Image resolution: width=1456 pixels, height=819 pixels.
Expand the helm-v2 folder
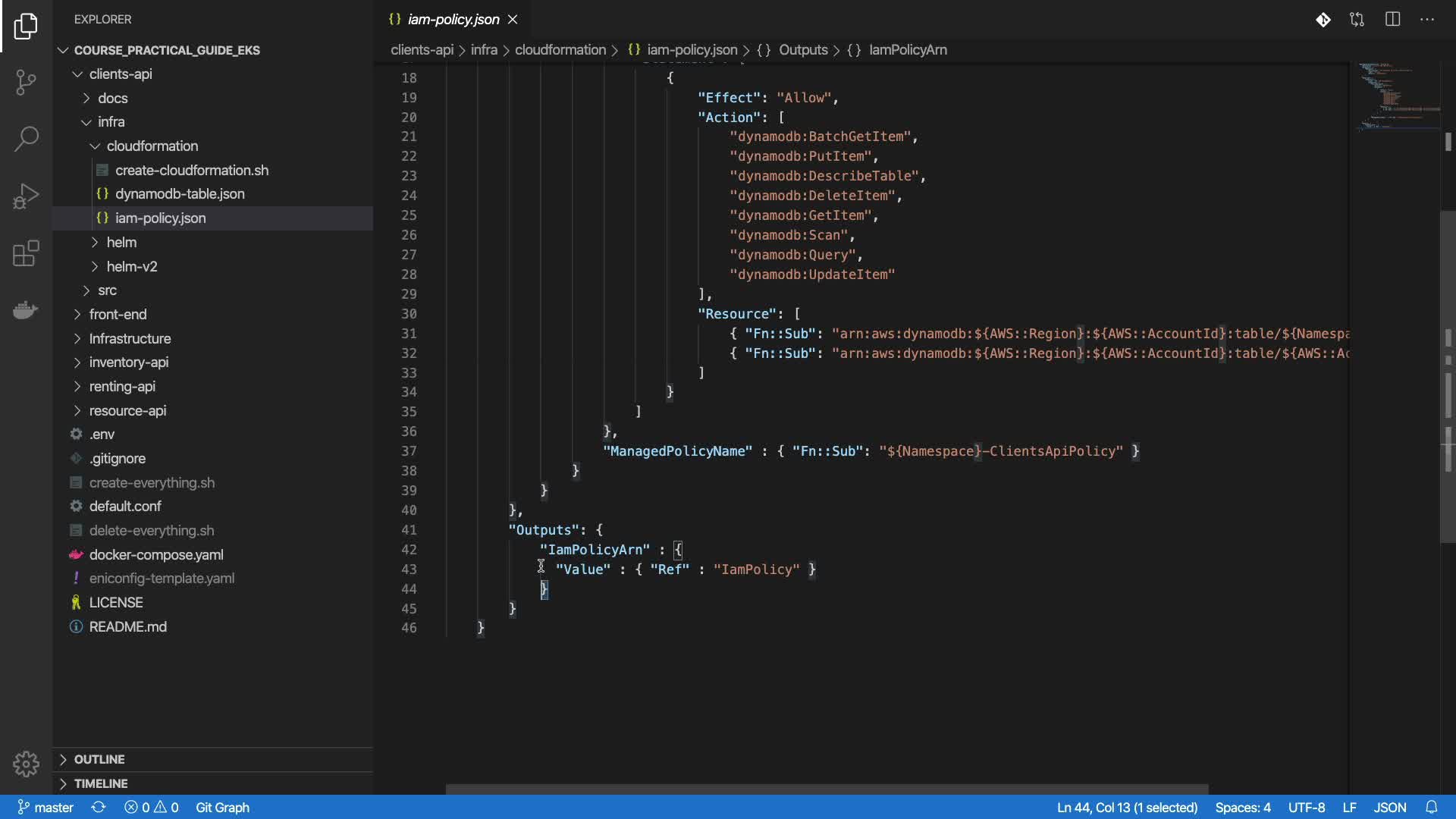coord(132,266)
